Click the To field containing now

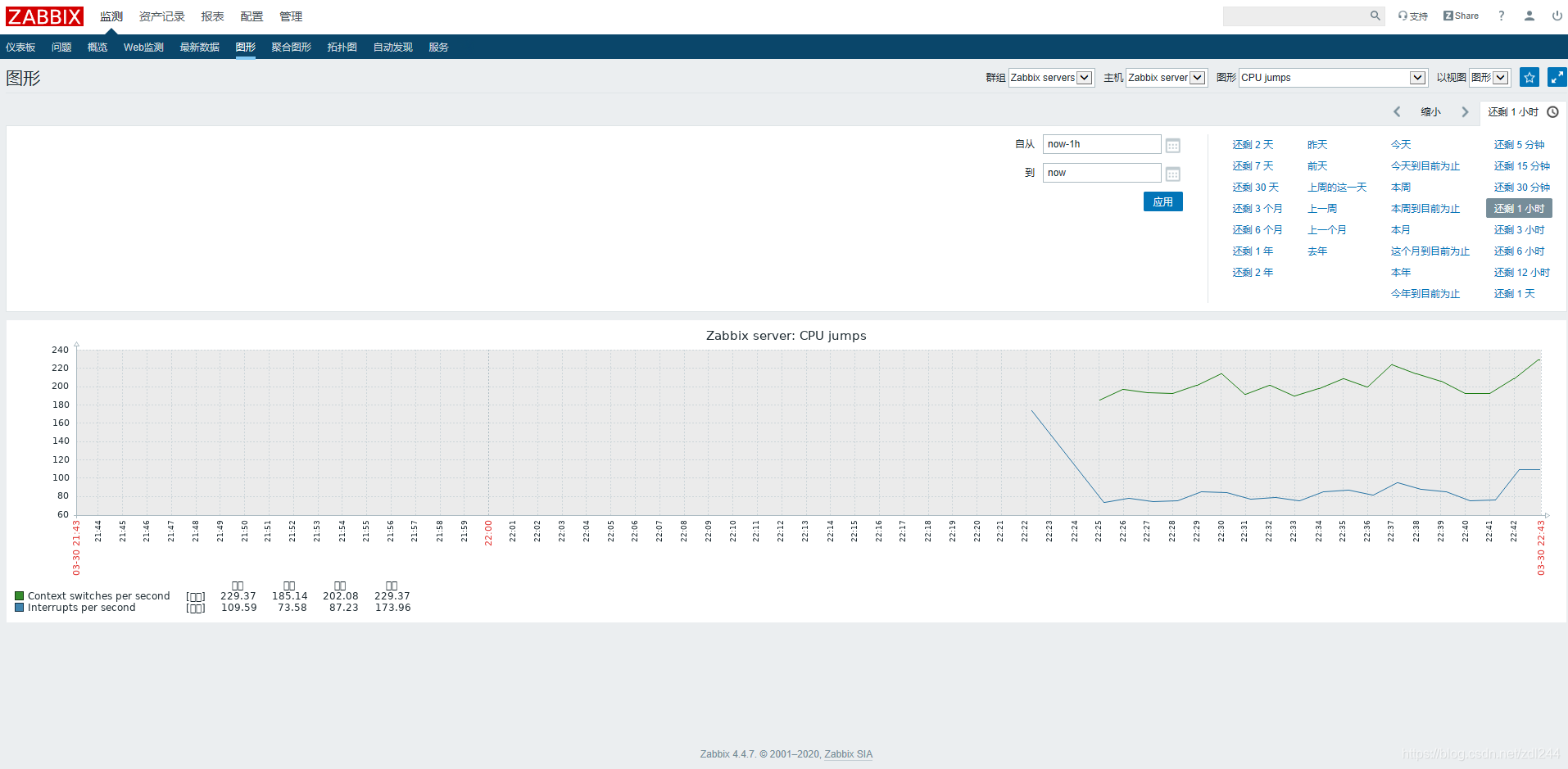pyautogui.click(x=1102, y=173)
